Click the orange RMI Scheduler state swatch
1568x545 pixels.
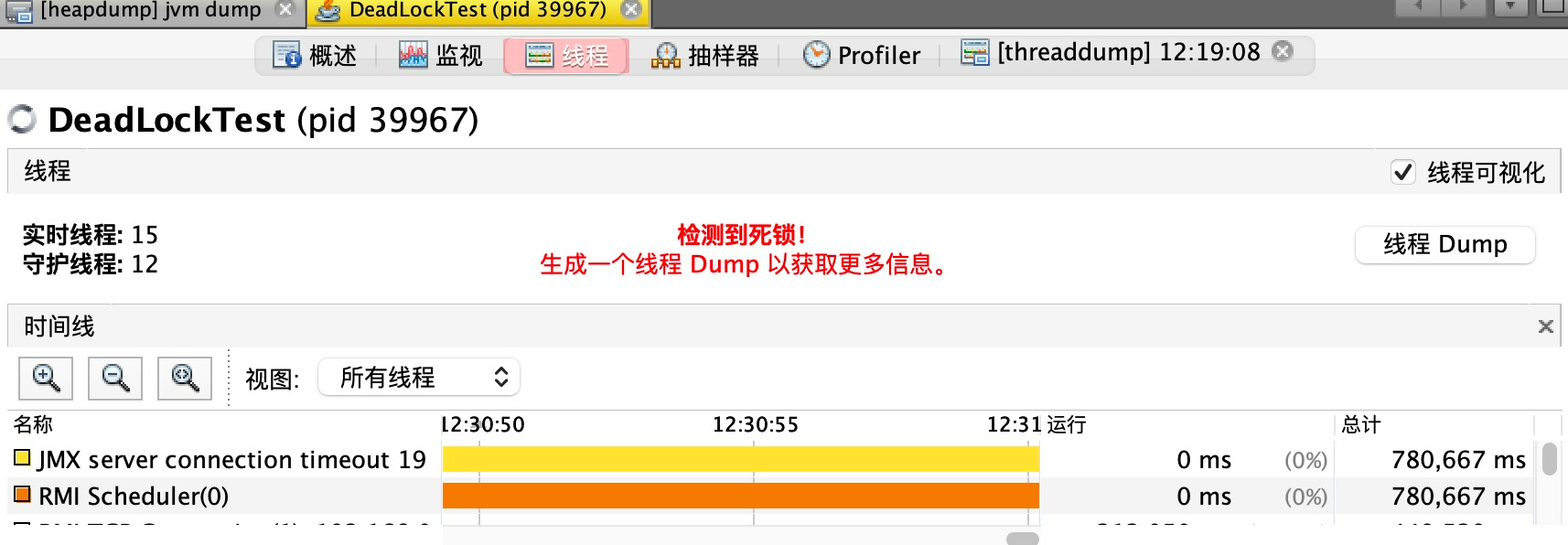22,495
